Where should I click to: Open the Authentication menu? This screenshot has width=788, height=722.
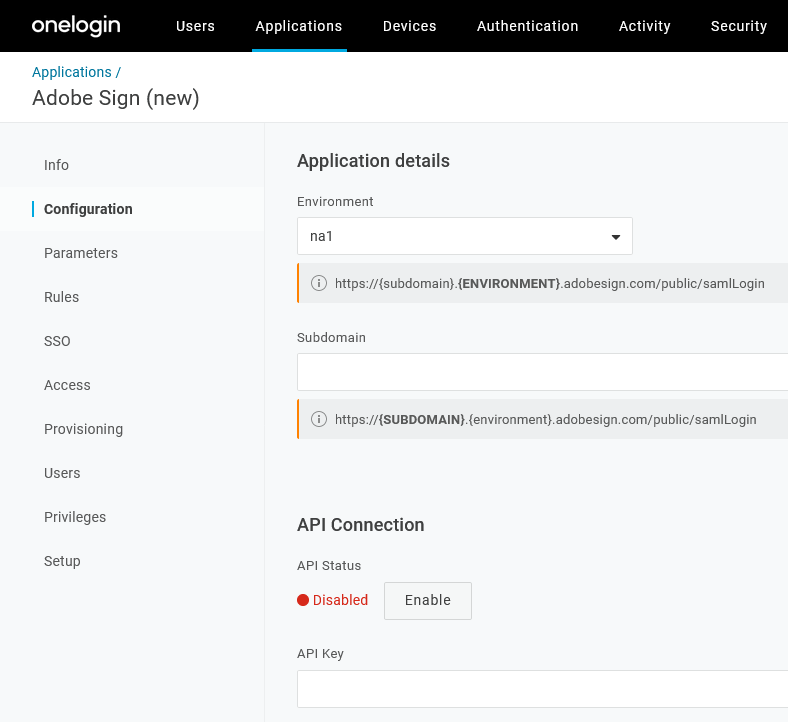[x=527, y=26]
